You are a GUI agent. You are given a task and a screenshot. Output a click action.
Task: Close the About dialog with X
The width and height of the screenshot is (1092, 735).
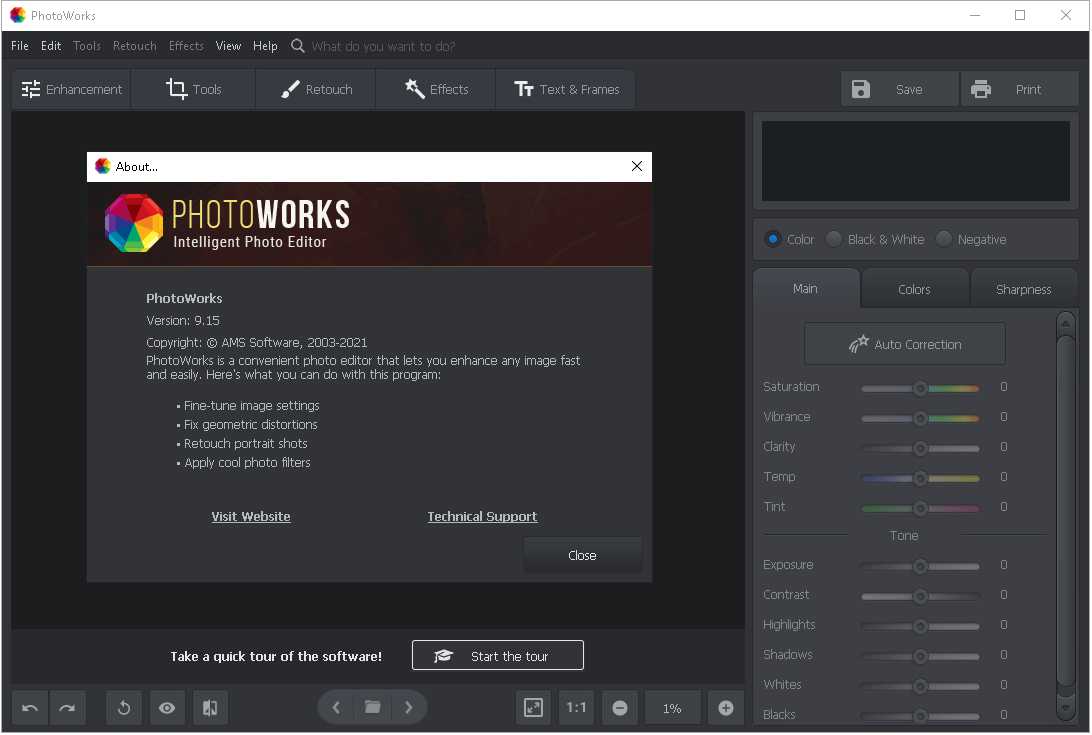637,166
